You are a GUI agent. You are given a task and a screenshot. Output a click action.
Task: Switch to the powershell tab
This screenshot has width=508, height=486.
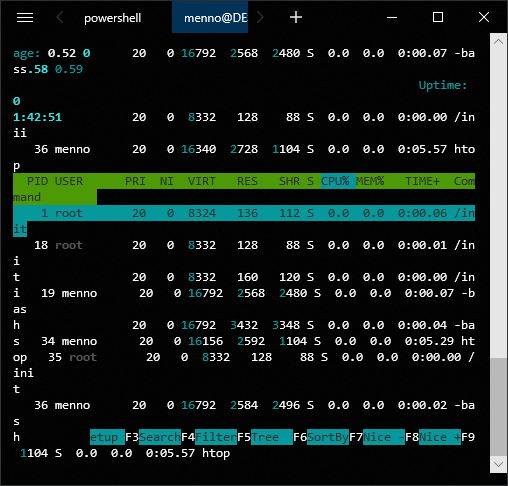(x=112, y=18)
